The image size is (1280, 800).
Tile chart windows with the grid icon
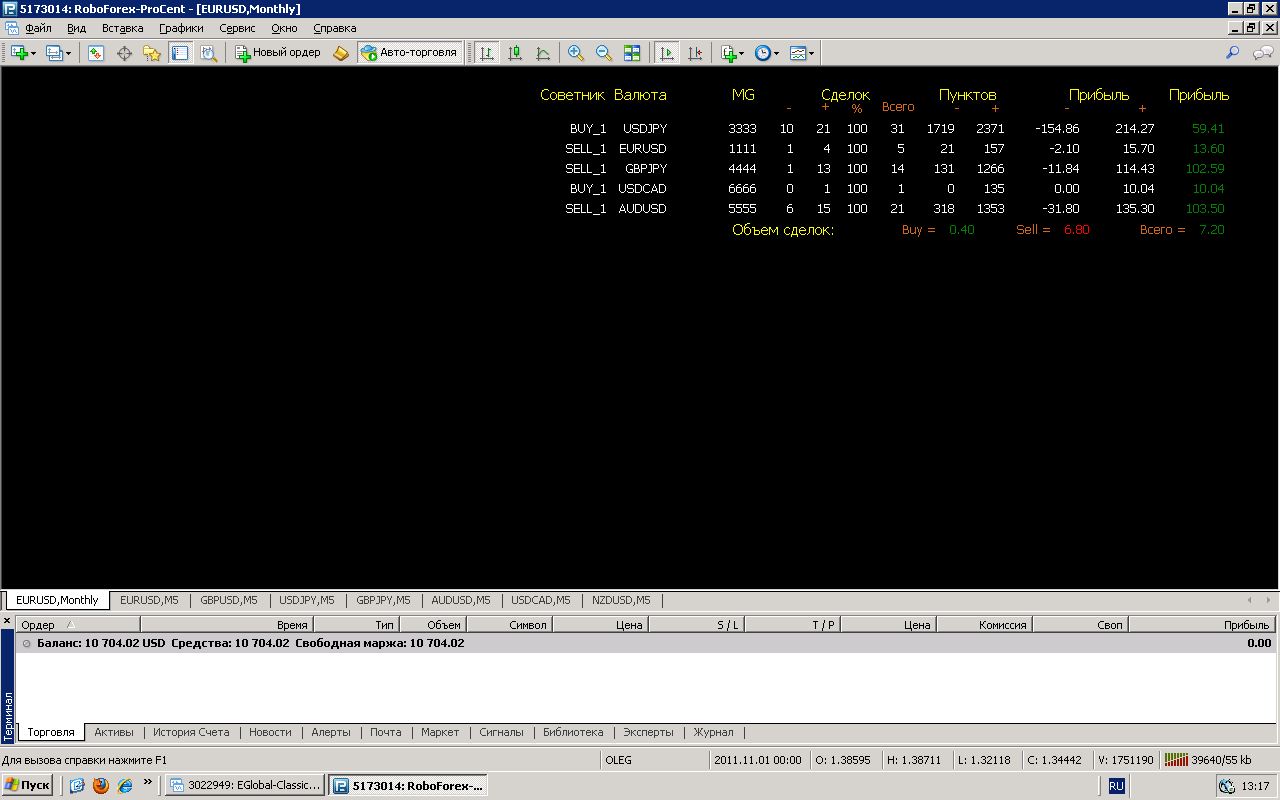tap(632, 53)
